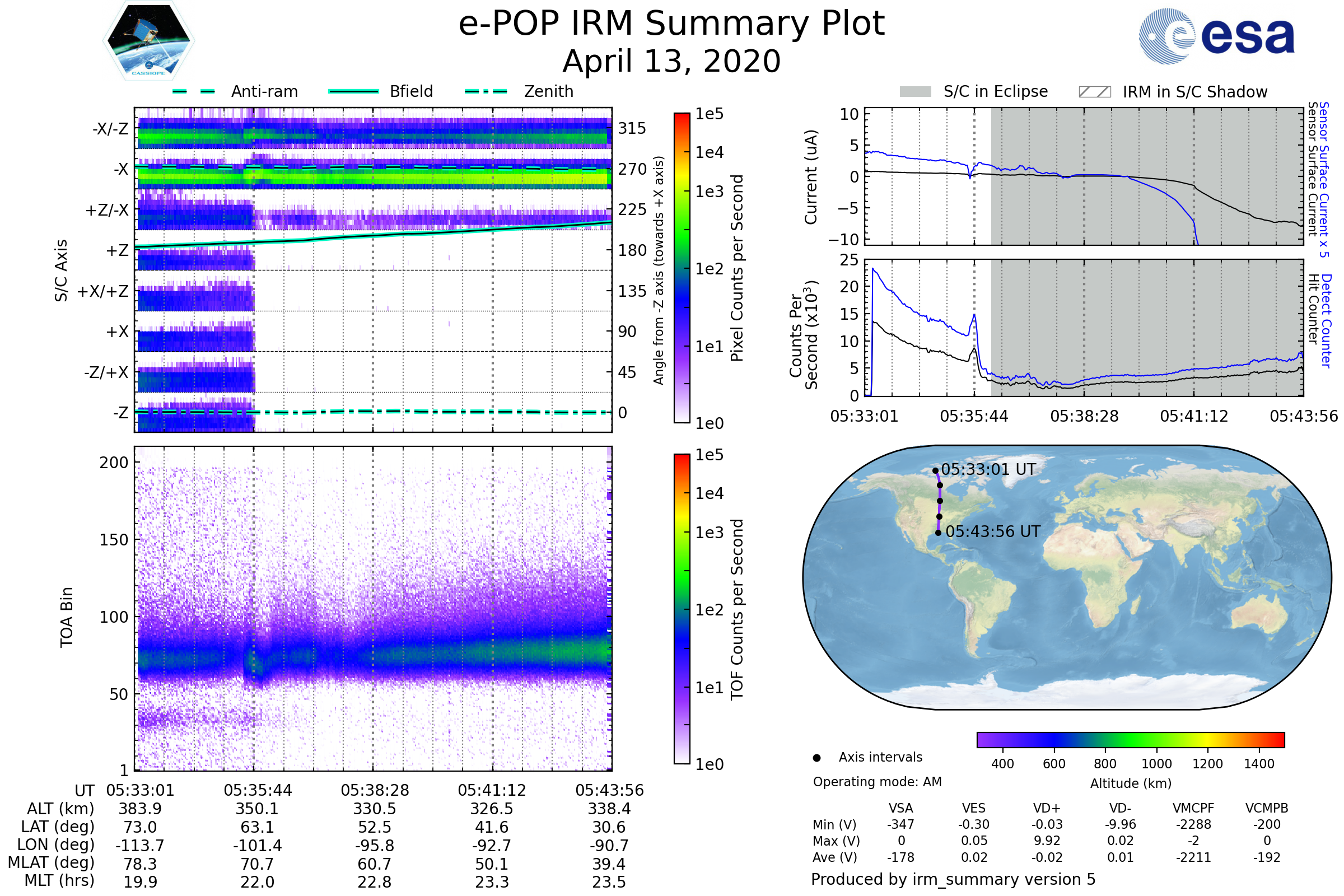Click the Altitude (km) horizontal colorbar
This screenshot has height=896, width=1344.
[1130, 739]
